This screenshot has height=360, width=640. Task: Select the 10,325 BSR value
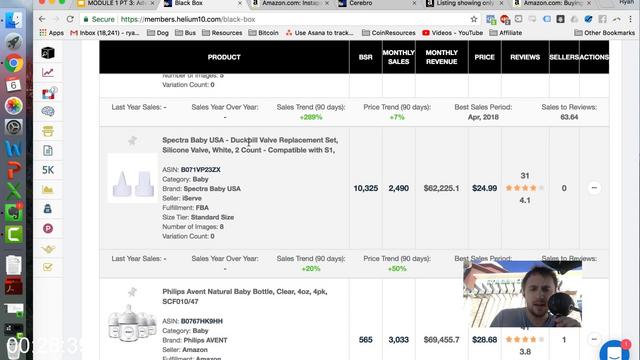(x=365, y=188)
